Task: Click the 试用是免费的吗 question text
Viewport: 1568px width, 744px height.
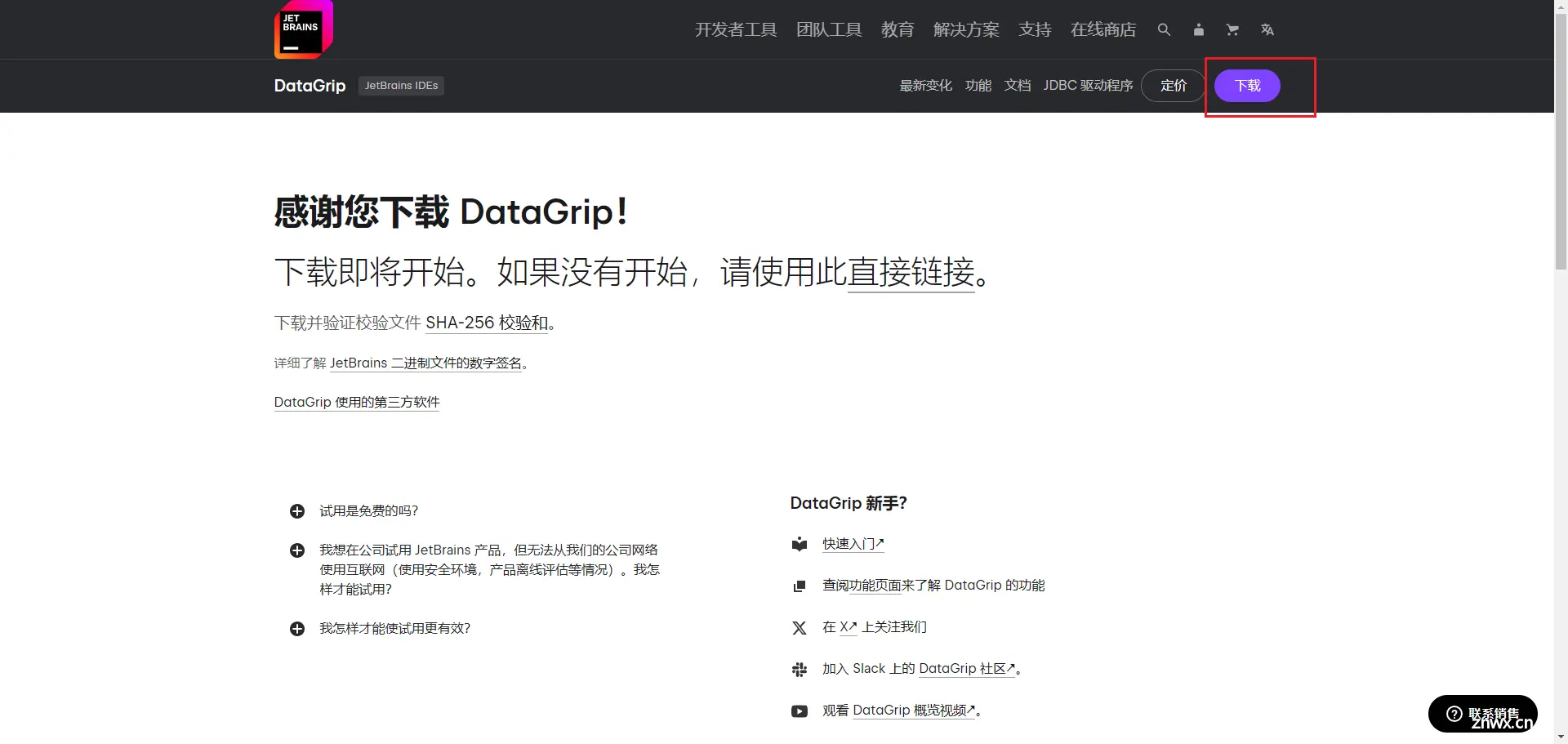Action: pyautogui.click(x=368, y=511)
